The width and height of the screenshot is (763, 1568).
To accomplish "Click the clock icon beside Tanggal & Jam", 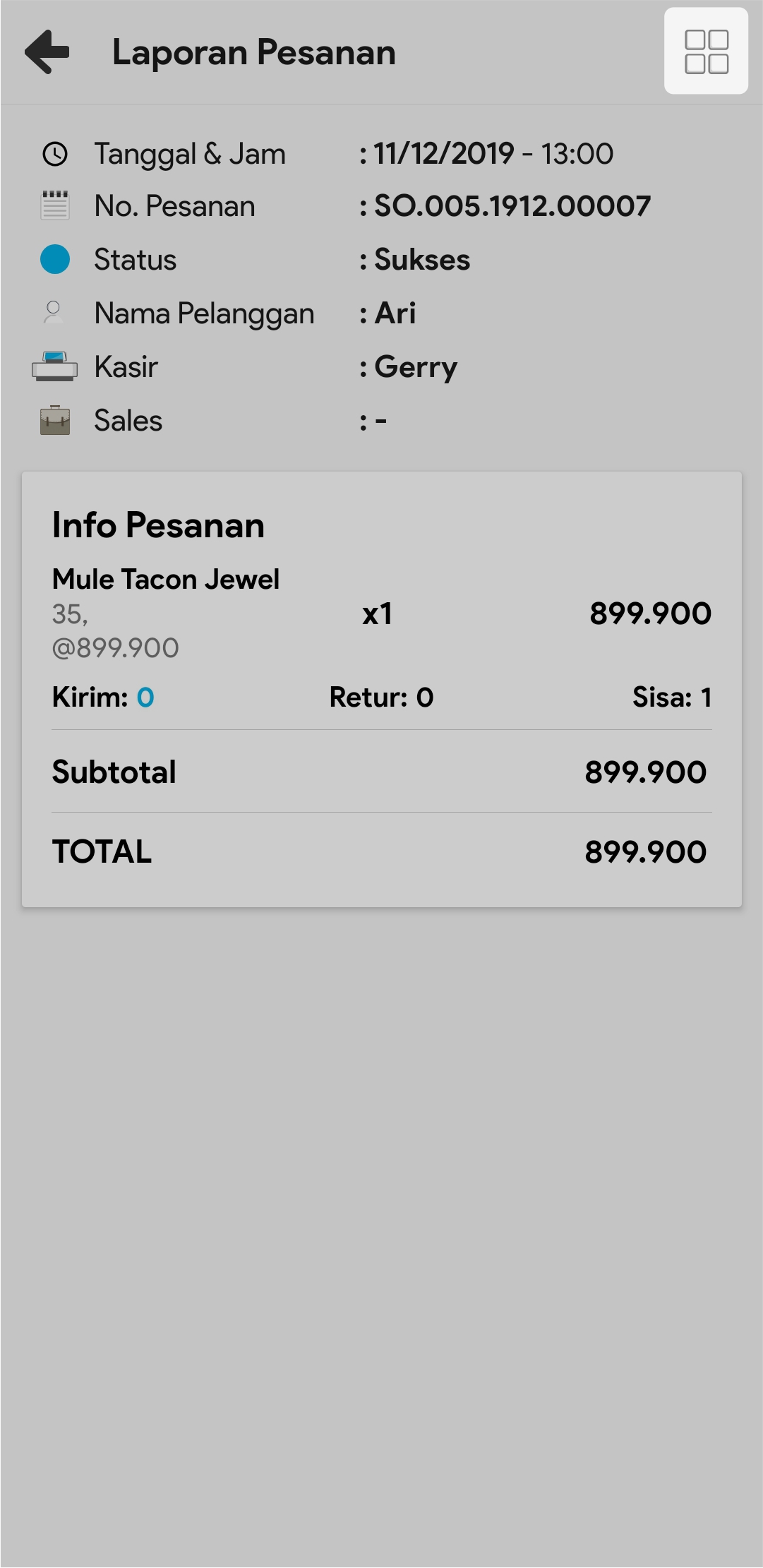I will point(55,154).
